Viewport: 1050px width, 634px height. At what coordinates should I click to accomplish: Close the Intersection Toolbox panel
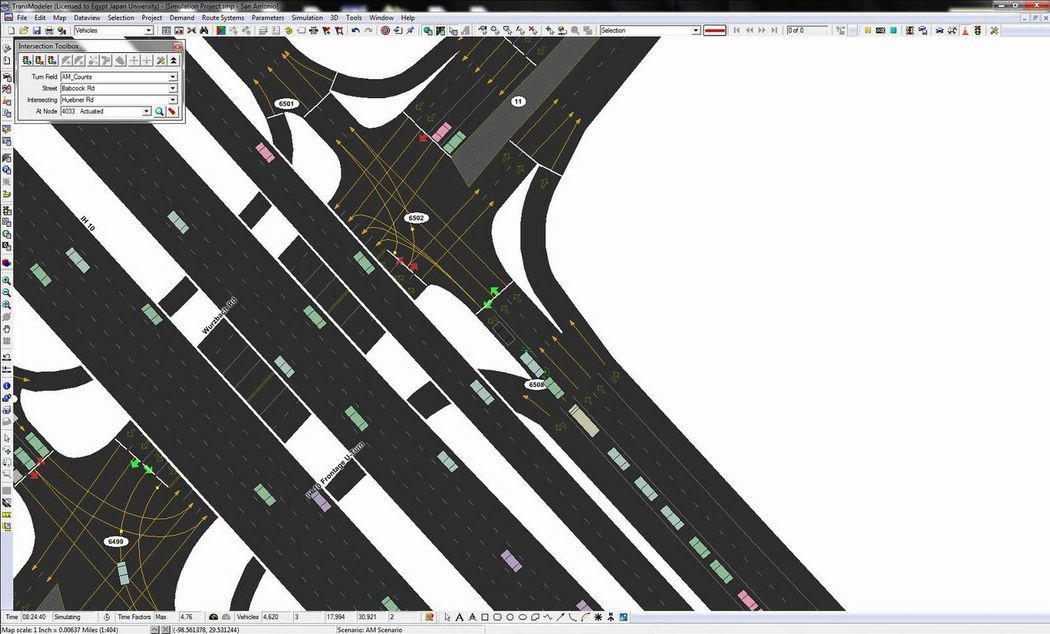click(x=179, y=47)
